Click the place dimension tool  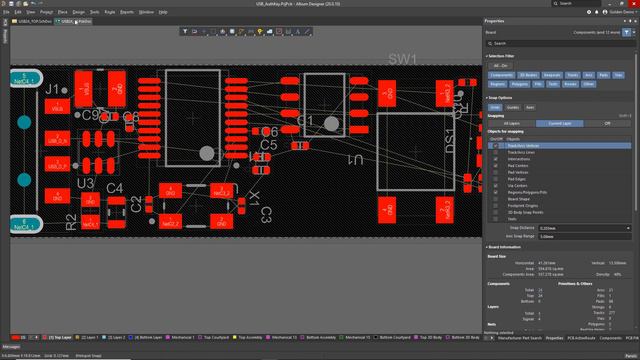[288, 31]
